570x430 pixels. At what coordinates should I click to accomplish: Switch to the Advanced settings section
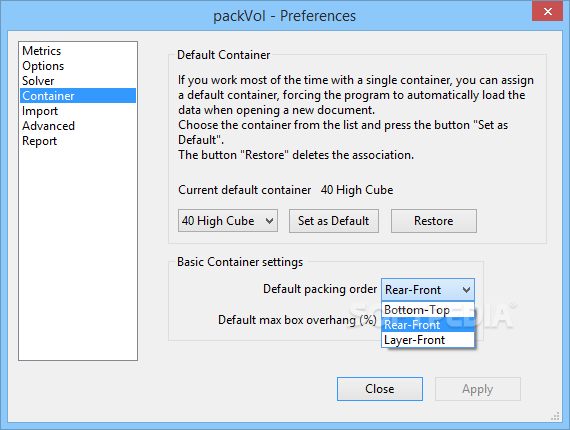[x=48, y=126]
